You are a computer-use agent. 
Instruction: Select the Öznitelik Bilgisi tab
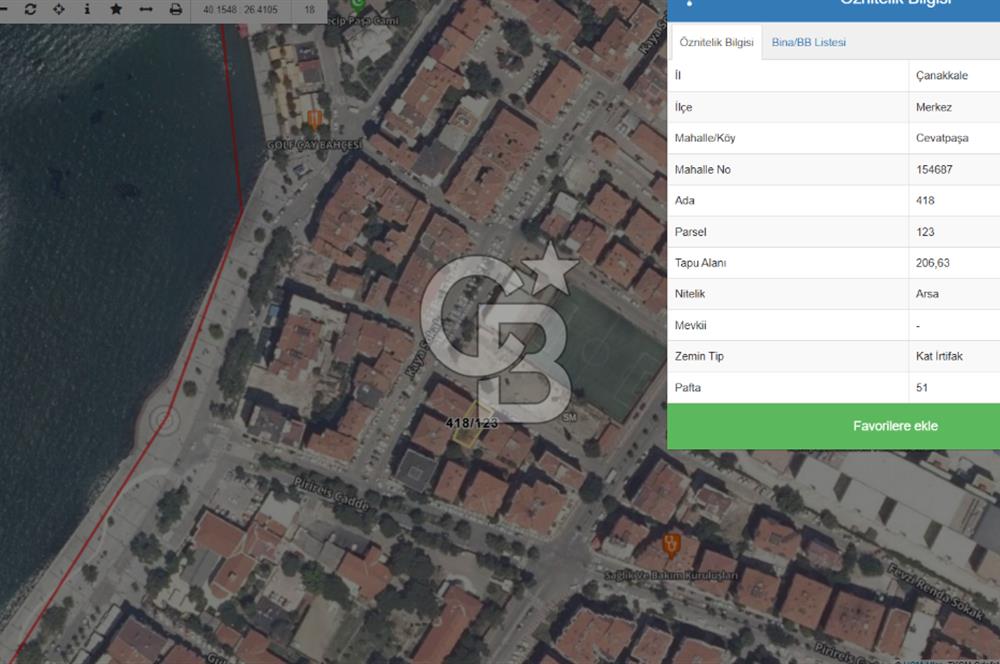pos(716,42)
